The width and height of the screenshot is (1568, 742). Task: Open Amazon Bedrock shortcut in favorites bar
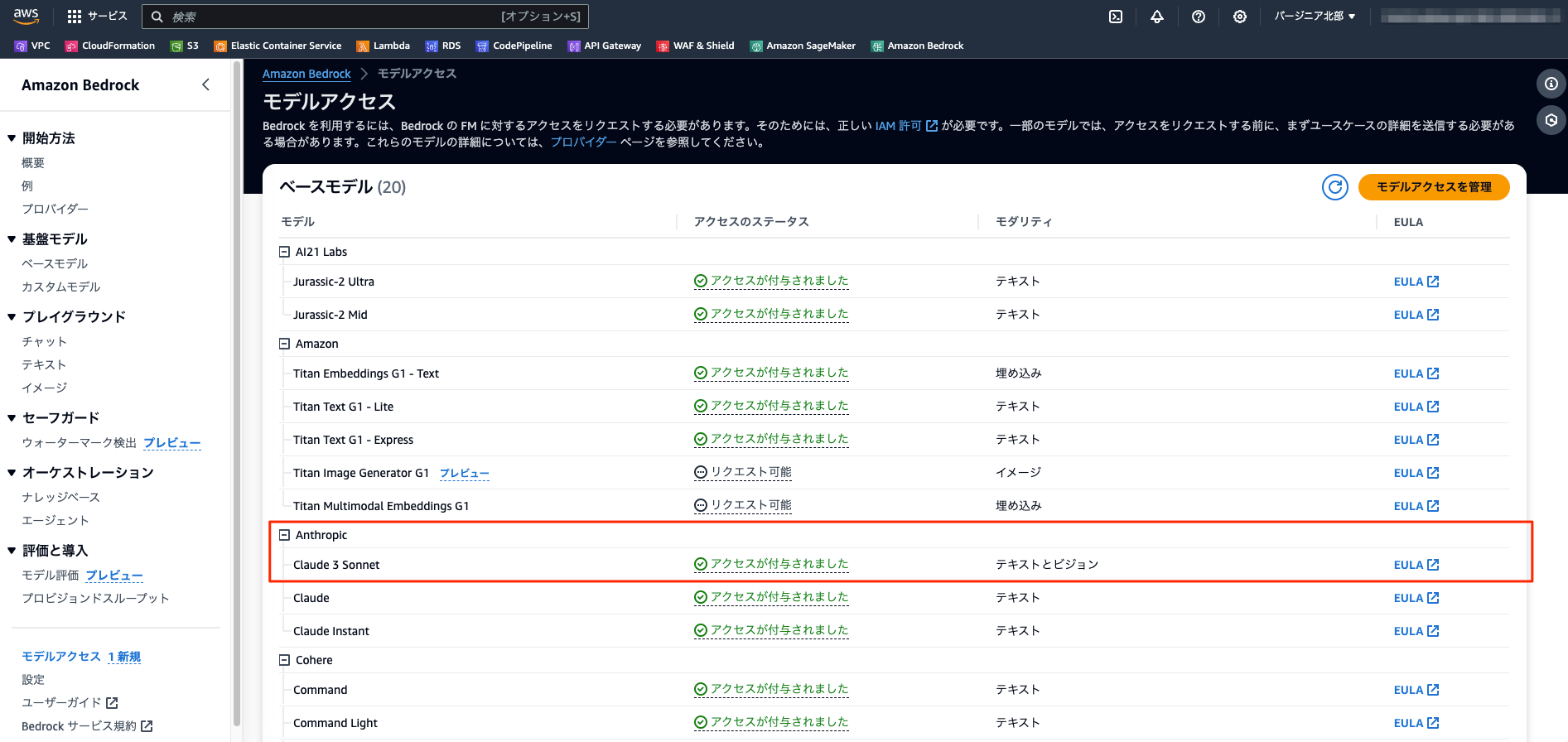point(918,46)
